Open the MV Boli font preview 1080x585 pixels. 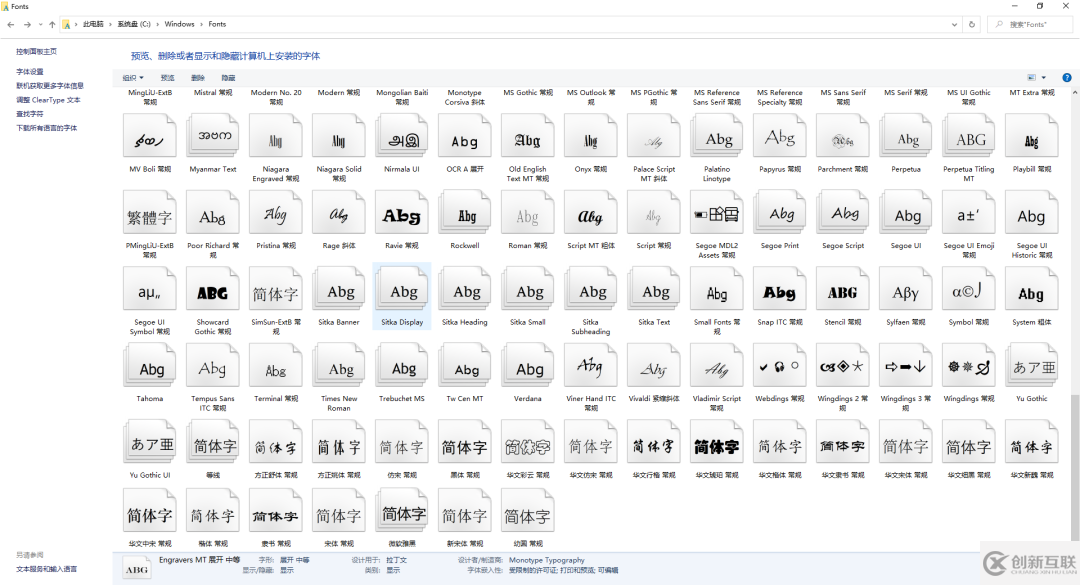[149, 135]
